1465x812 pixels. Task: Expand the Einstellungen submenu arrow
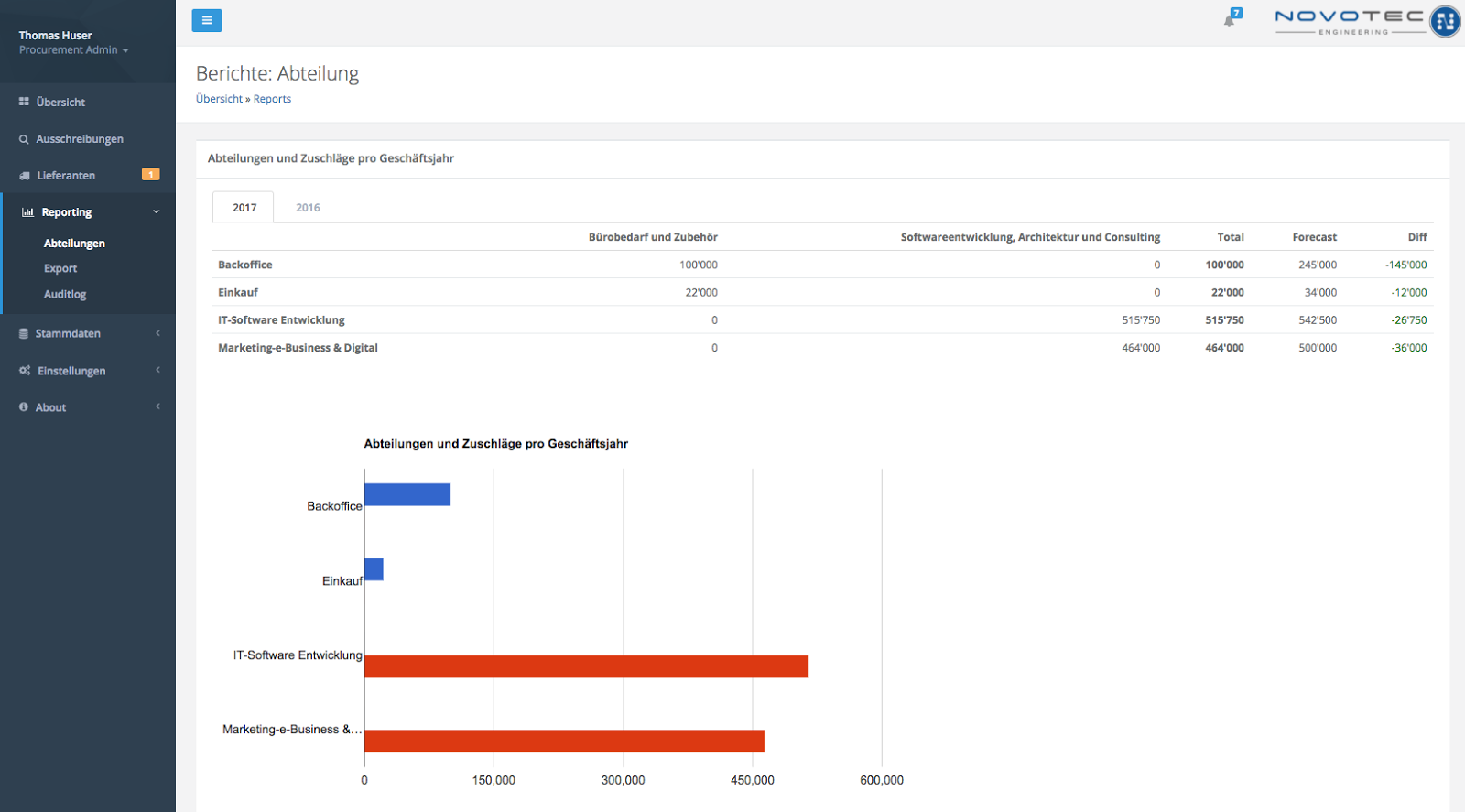[157, 370]
